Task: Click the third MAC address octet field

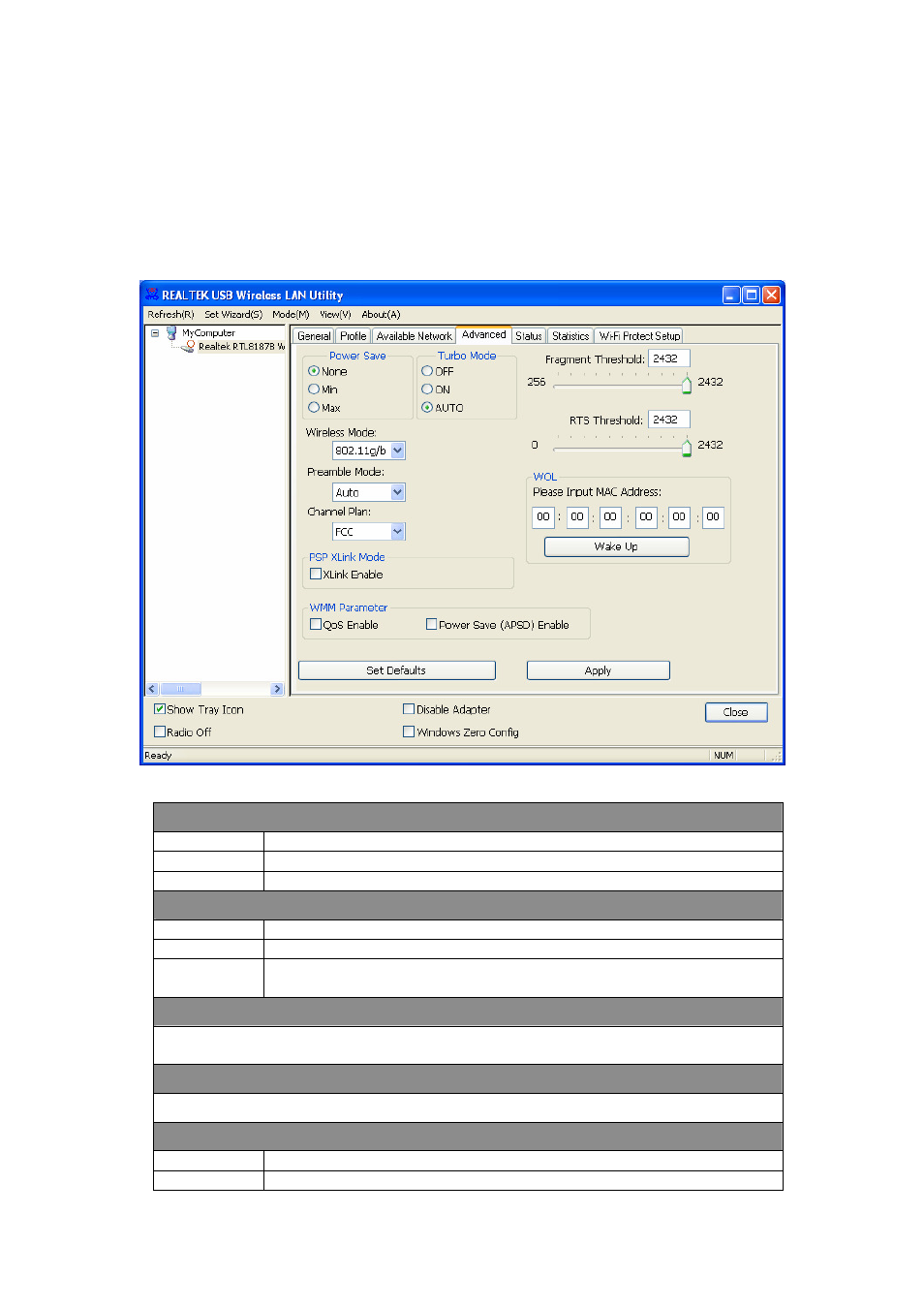Action: point(610,517)
